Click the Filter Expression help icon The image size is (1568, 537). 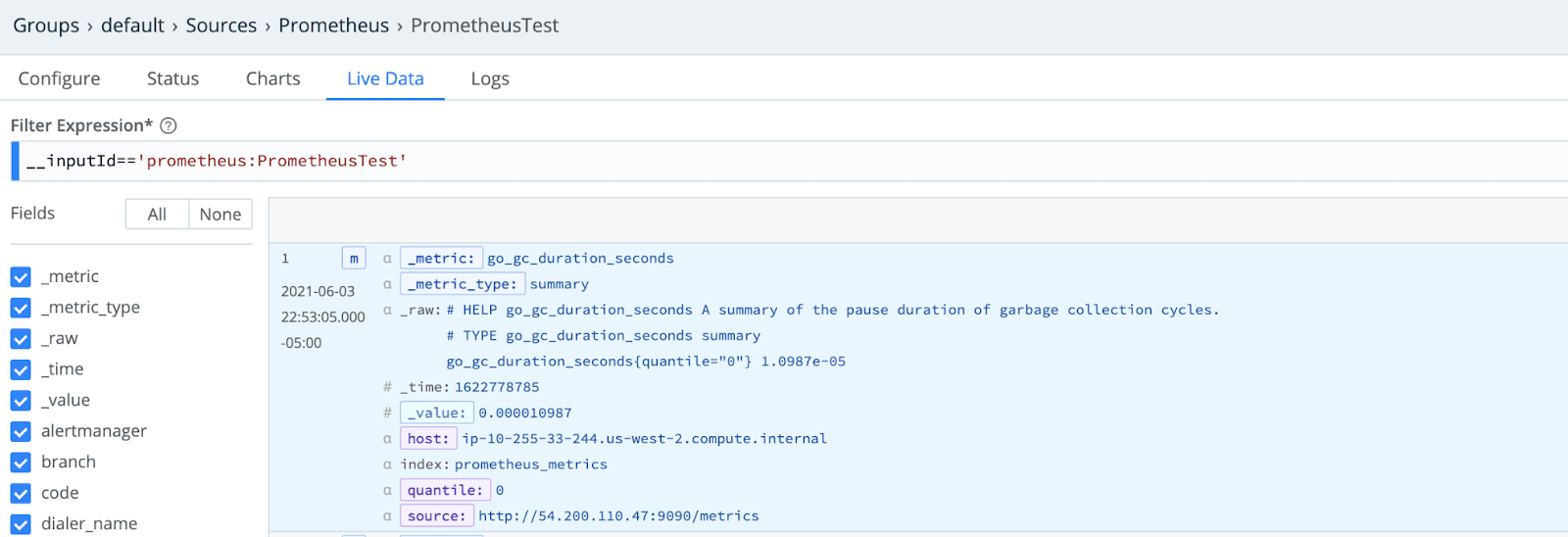click(x=169, y=125)
